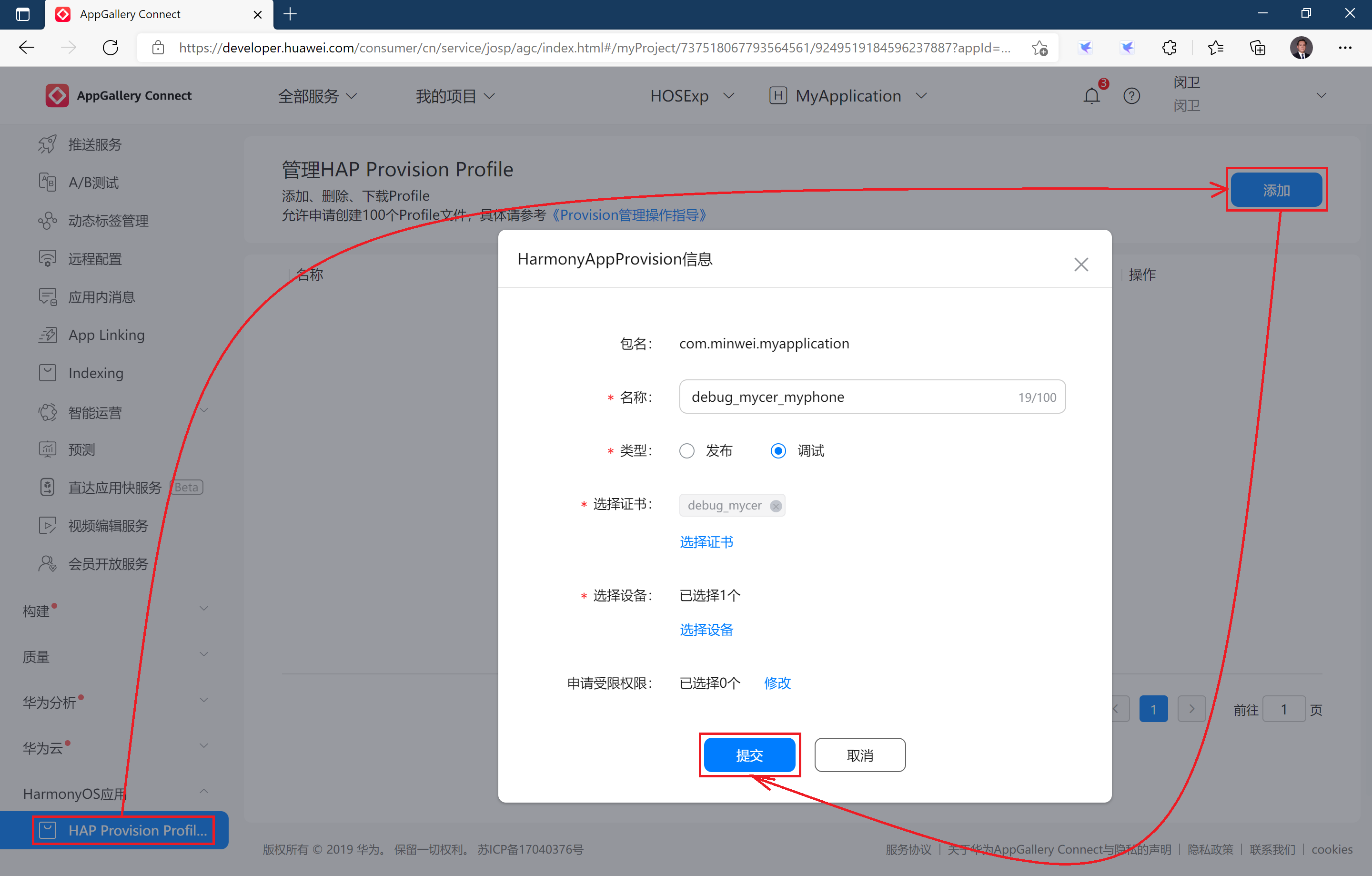The height and width of the screenshot is (876, 1372).
Task: Open 视频编辑服务 in the sidebar
Action: coord(108,526)
